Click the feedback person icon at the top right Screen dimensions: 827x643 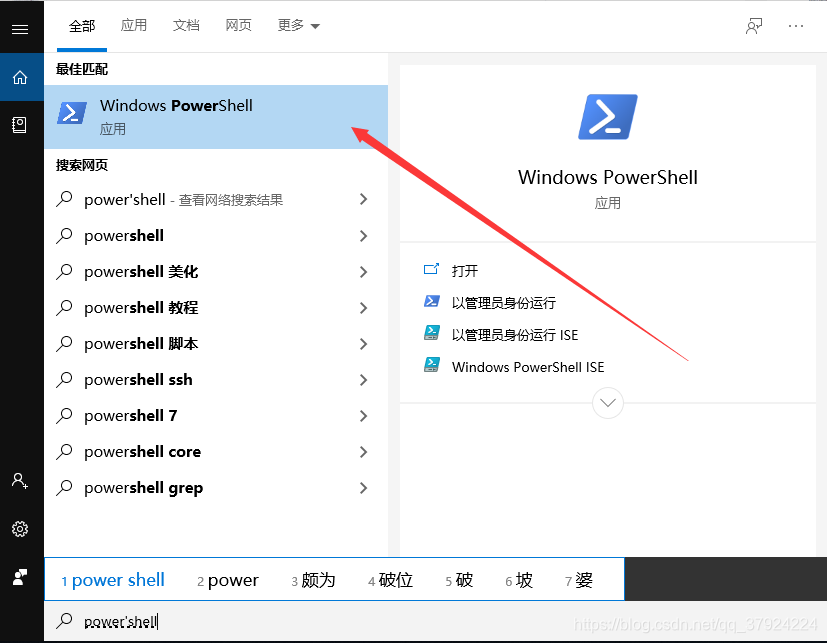[754, 26]
